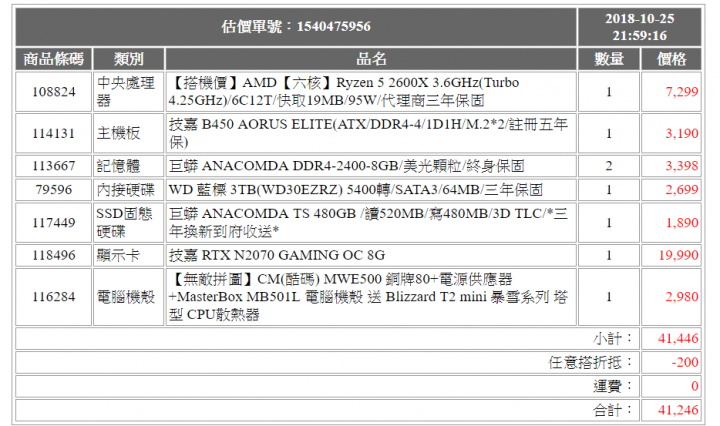720x426 pixels.
Task: Click the 任意搭折抵 label
Action: pyautogui.click(x=591, y=363)
